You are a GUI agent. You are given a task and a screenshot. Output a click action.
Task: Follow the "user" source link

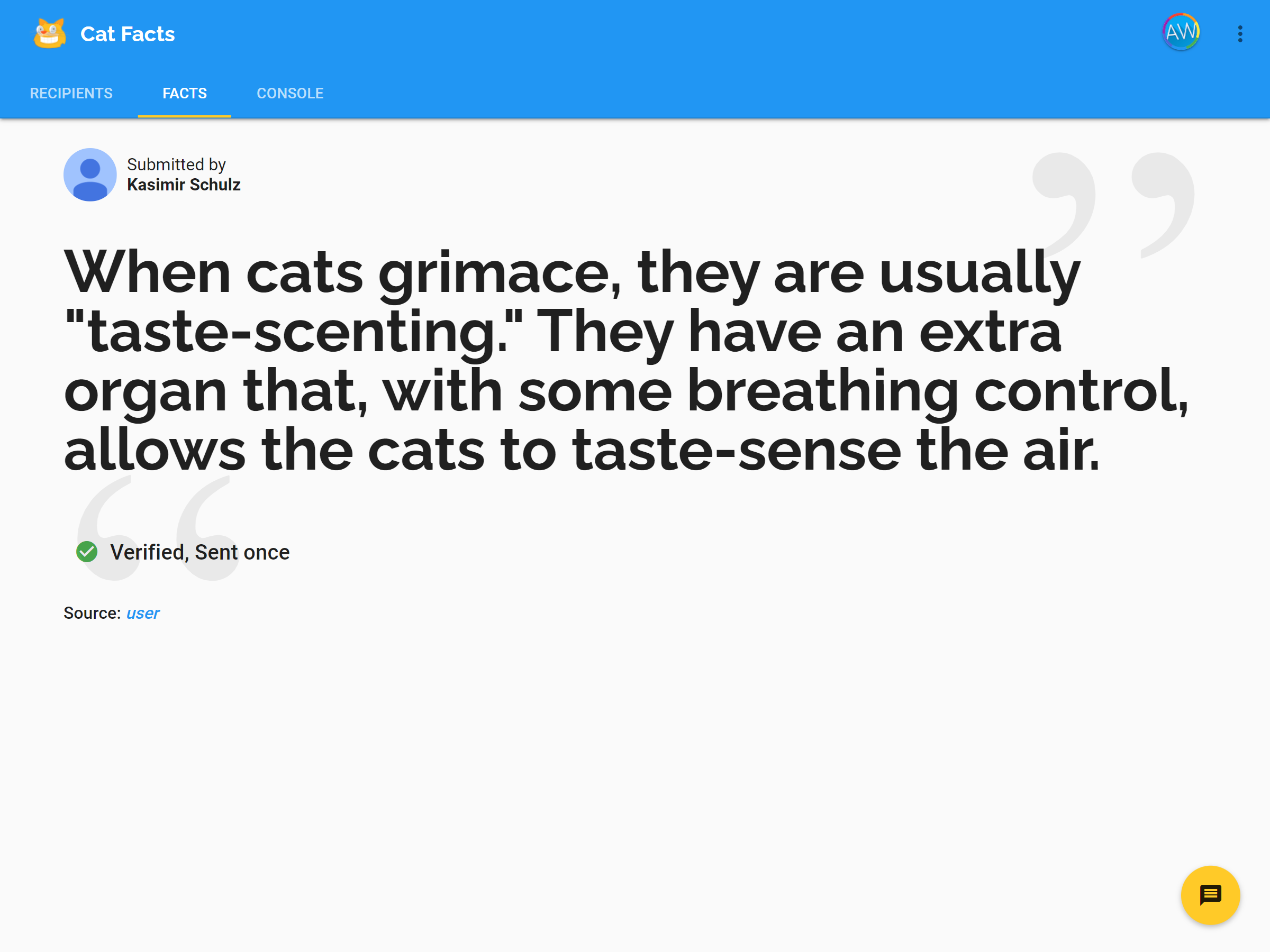click(x=142, y=614)
